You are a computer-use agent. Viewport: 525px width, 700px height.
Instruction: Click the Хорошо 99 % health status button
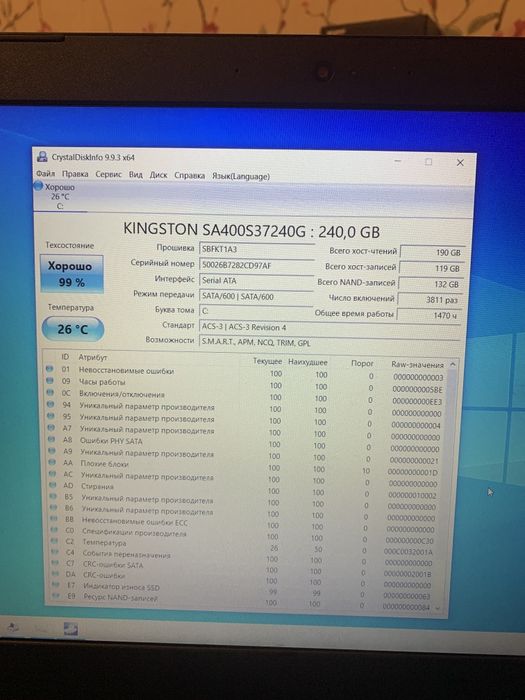71,274
